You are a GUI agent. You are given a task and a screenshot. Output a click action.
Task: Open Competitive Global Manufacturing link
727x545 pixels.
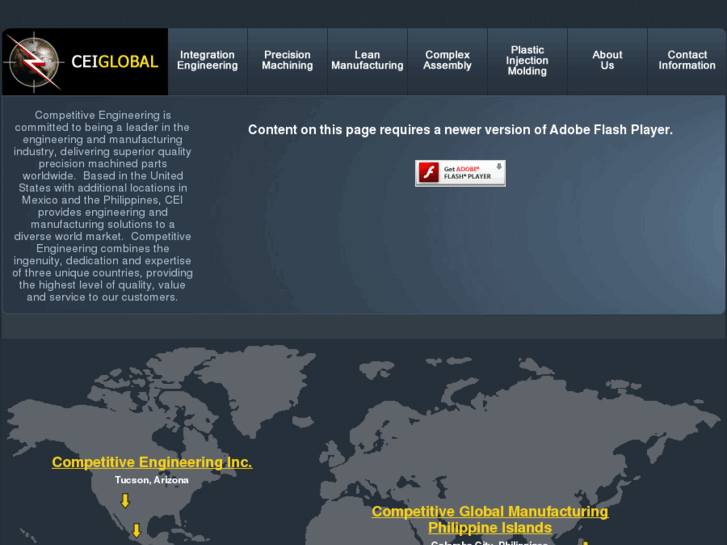tap(490, 511)
